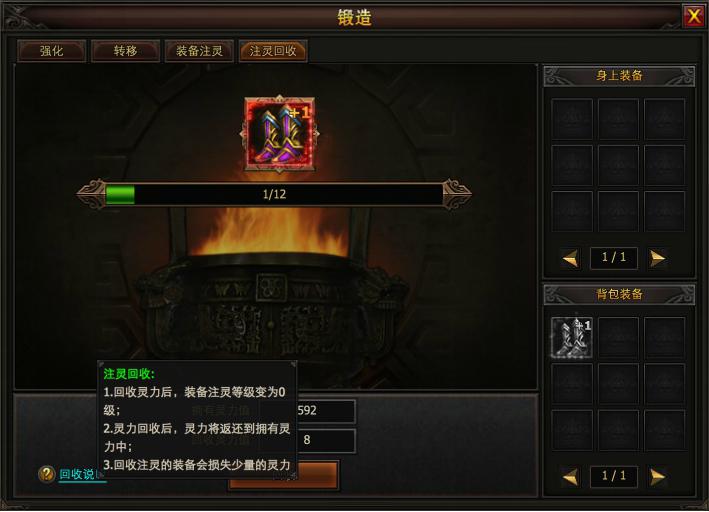Click the 1/12 green progress bar
This screenshot has height=512, width=709.
274,194
